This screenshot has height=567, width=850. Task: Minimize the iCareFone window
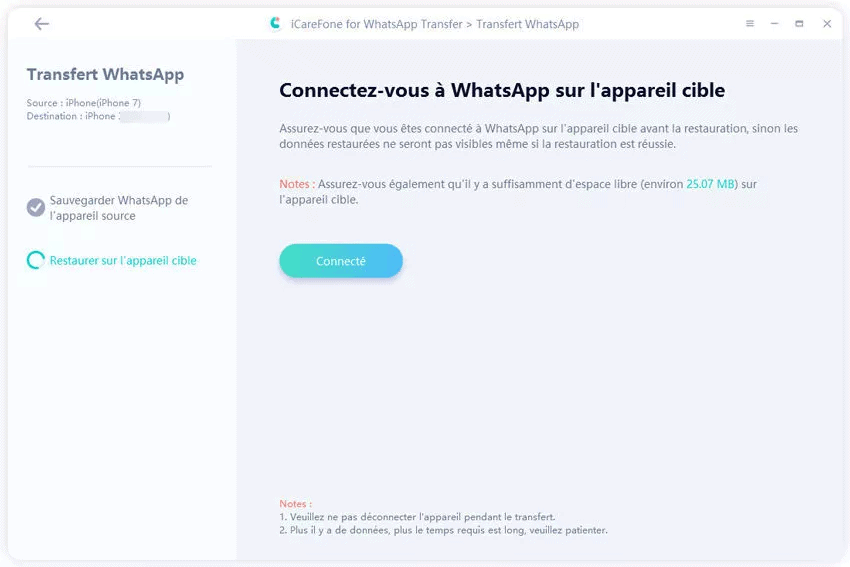point(774,23)
